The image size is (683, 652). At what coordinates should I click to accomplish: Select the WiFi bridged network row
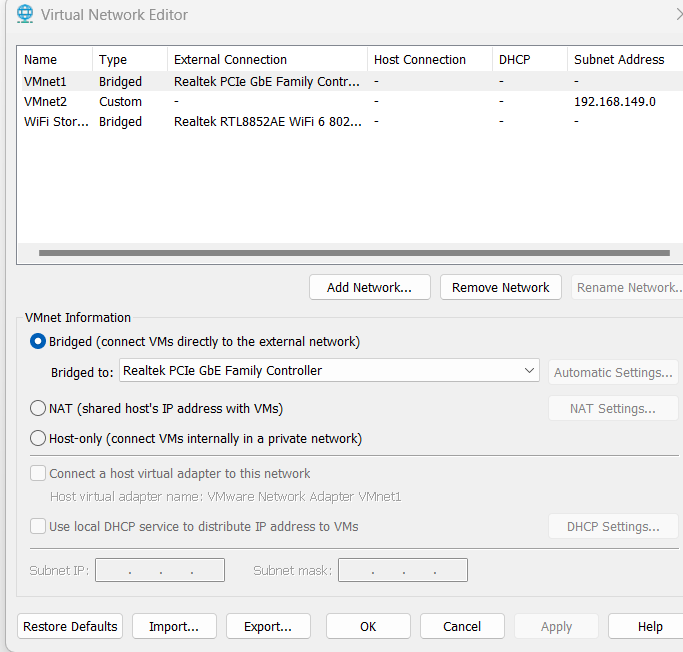point(55,121)
